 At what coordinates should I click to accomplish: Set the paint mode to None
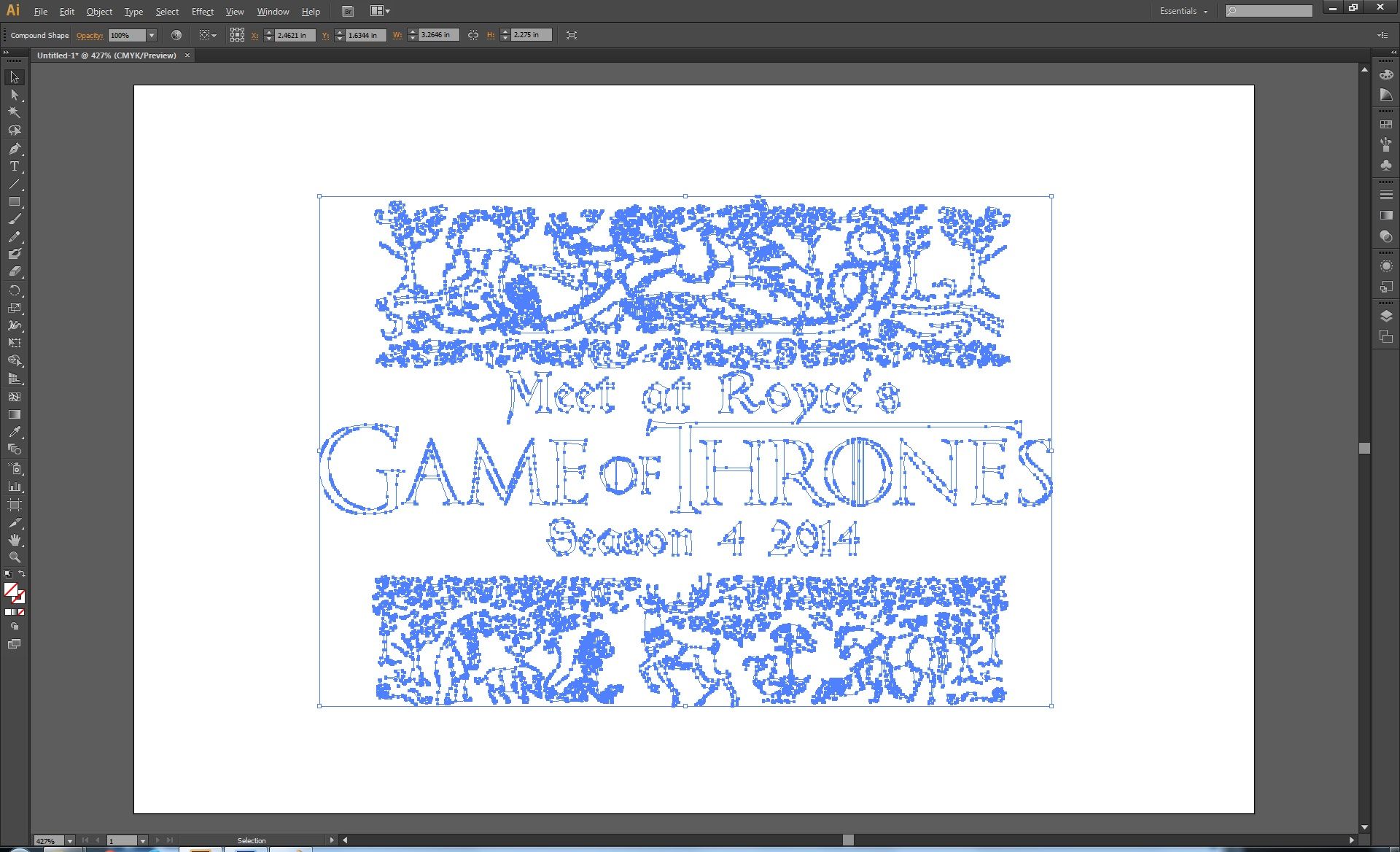[x=21, y=612]
